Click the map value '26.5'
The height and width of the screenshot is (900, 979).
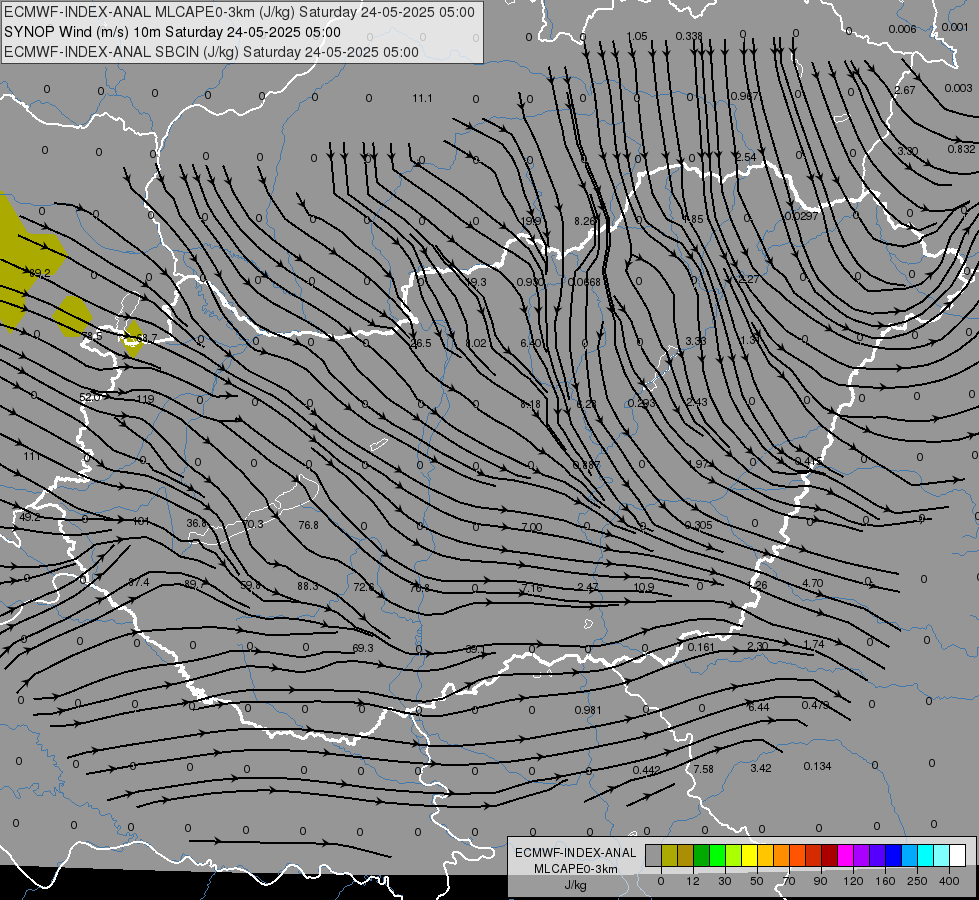tap(421, 344)
